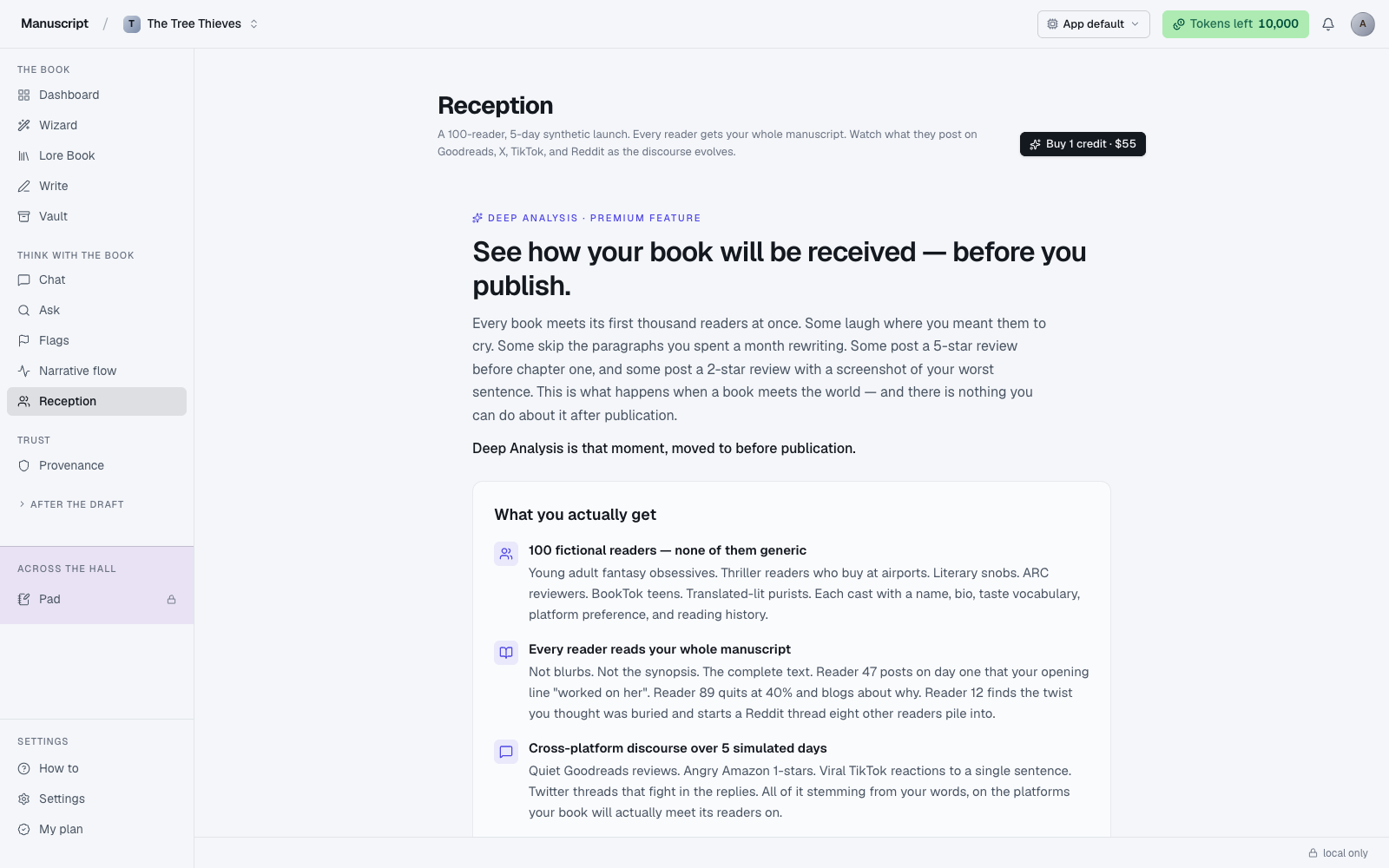Click Buy 1 credit button
The height and width of the screenshot is (868, 1389).
(x=1083, y=144)
